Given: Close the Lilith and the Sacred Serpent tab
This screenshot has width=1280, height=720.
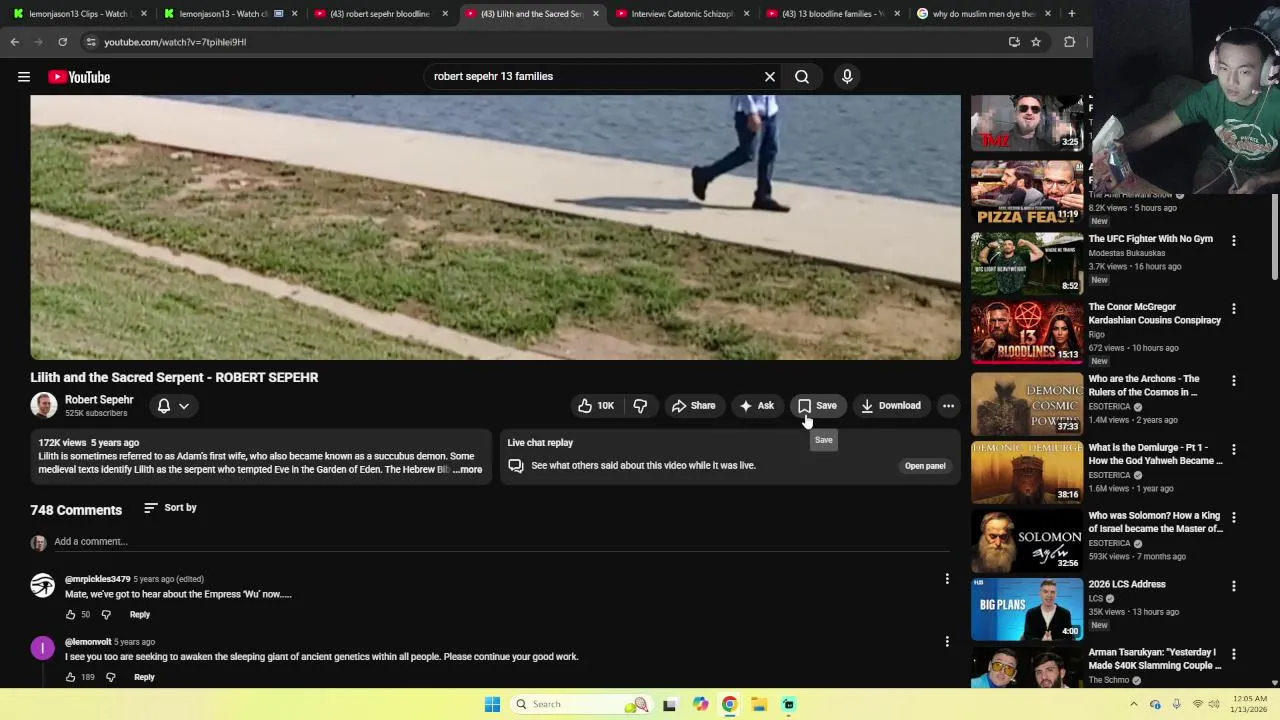Looking at the screenshot, I should [596, 14].
